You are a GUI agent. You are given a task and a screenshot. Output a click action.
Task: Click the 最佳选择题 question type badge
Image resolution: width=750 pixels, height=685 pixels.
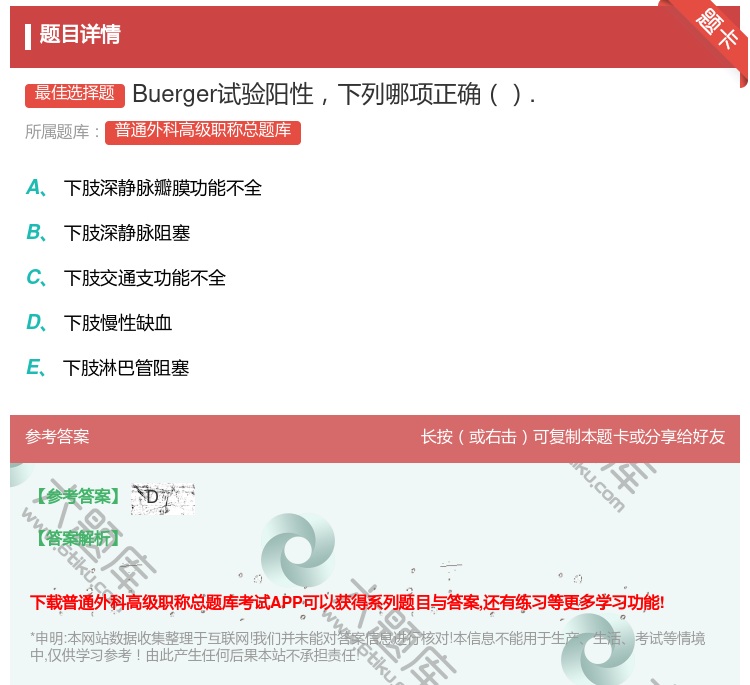coord(75,94)
